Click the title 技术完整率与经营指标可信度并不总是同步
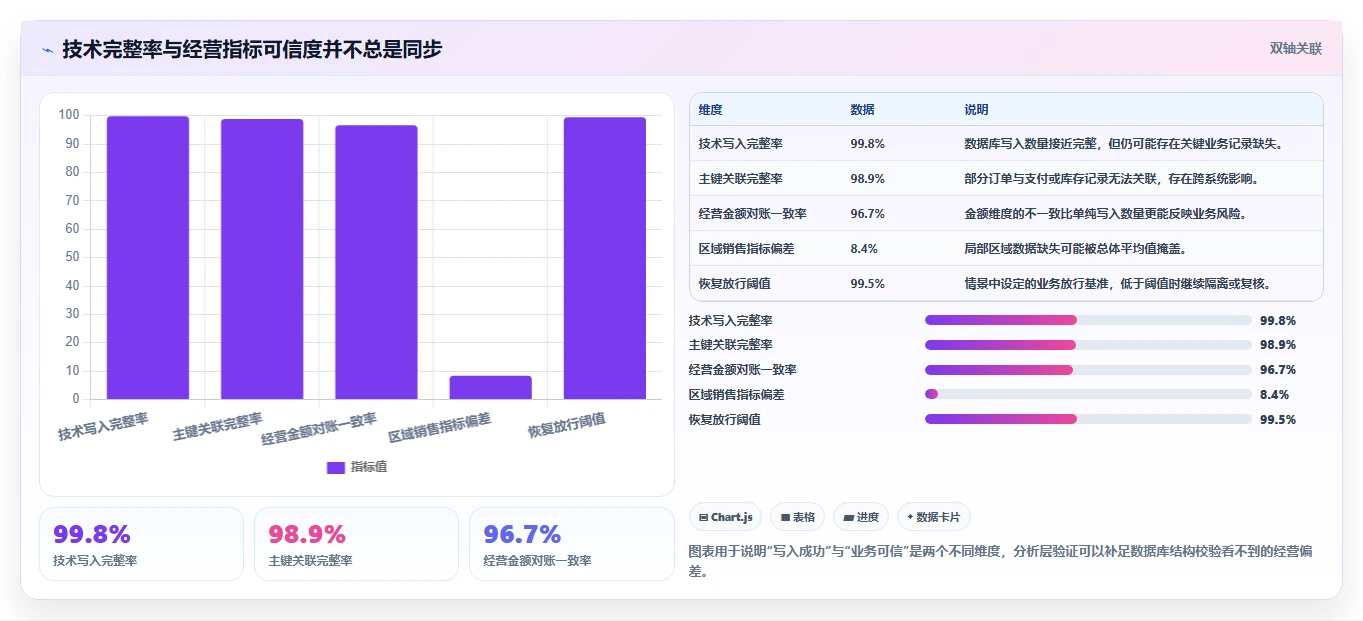The height and width of the screenshot is (621, 1363). coord(252,49)
